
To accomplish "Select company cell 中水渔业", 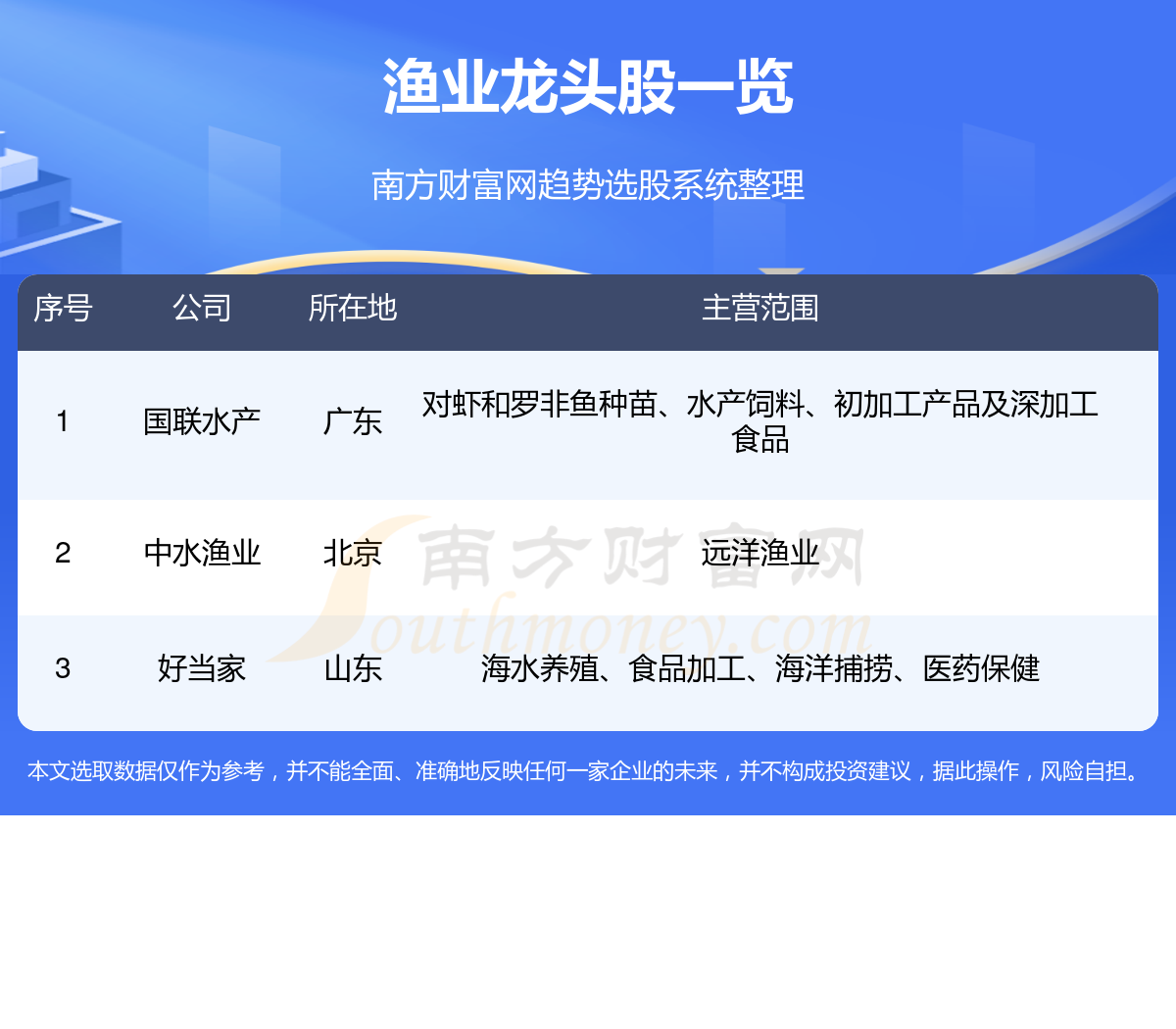I will (202, 553).
